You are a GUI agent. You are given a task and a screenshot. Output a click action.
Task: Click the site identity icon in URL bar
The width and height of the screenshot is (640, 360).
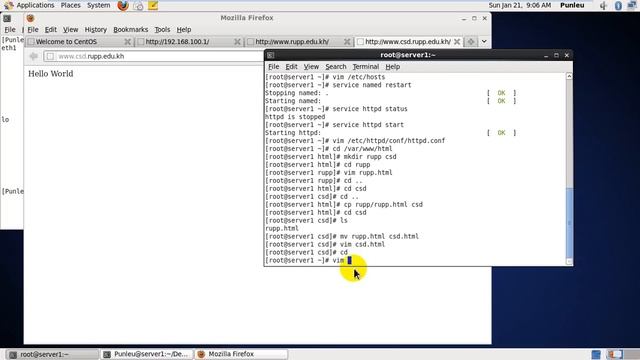pos(50,56)
